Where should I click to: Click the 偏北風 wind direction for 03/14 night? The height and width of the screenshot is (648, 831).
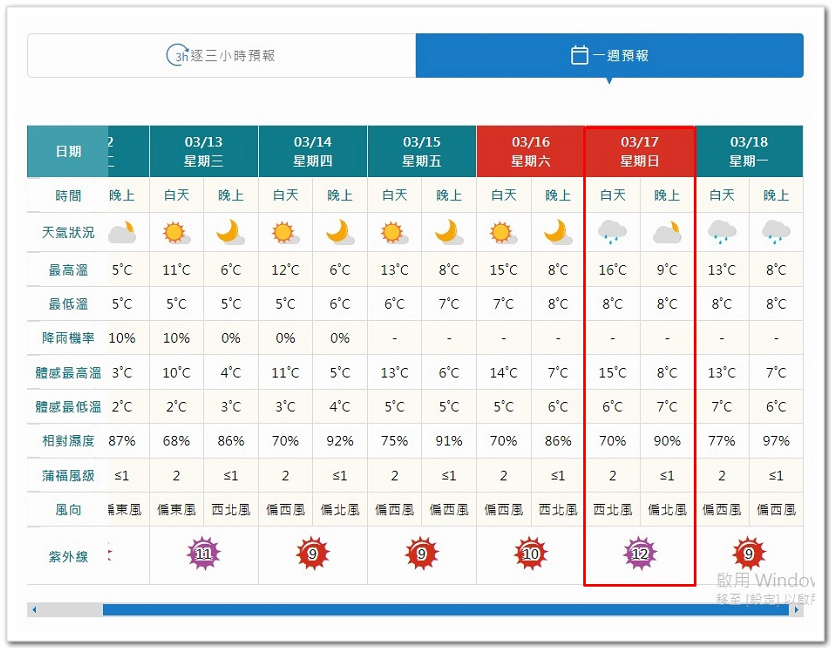340,510
